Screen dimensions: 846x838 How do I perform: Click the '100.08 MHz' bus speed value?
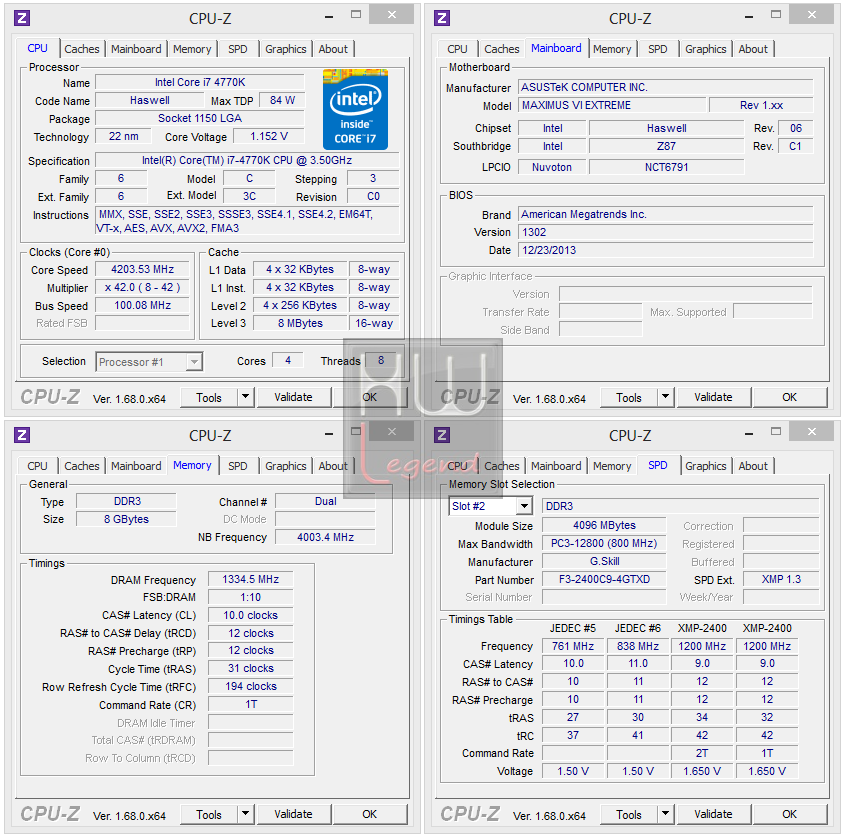142,305
